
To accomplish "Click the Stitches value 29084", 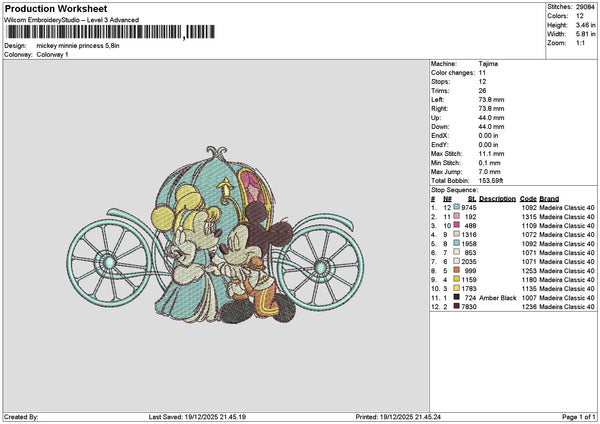I will (585, 7).
